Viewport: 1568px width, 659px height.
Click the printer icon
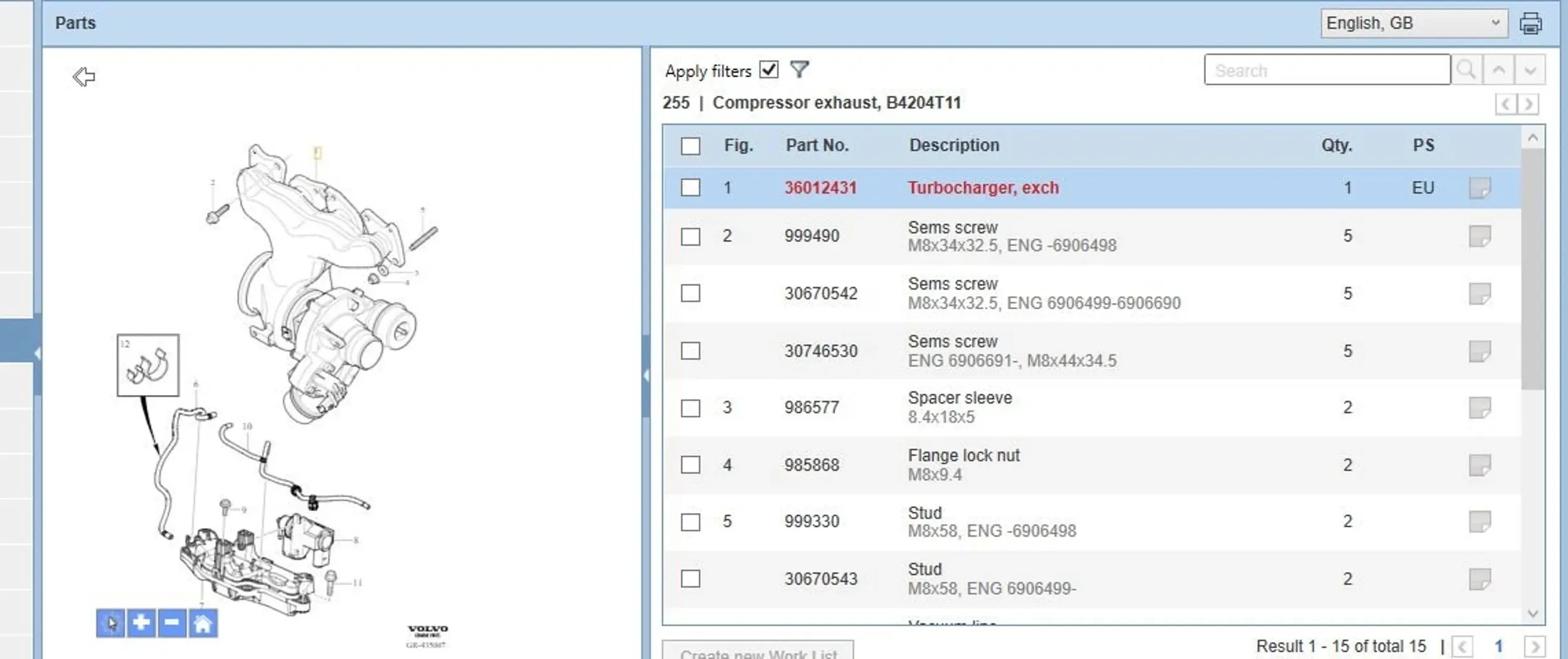click(x=1530, y=24)
